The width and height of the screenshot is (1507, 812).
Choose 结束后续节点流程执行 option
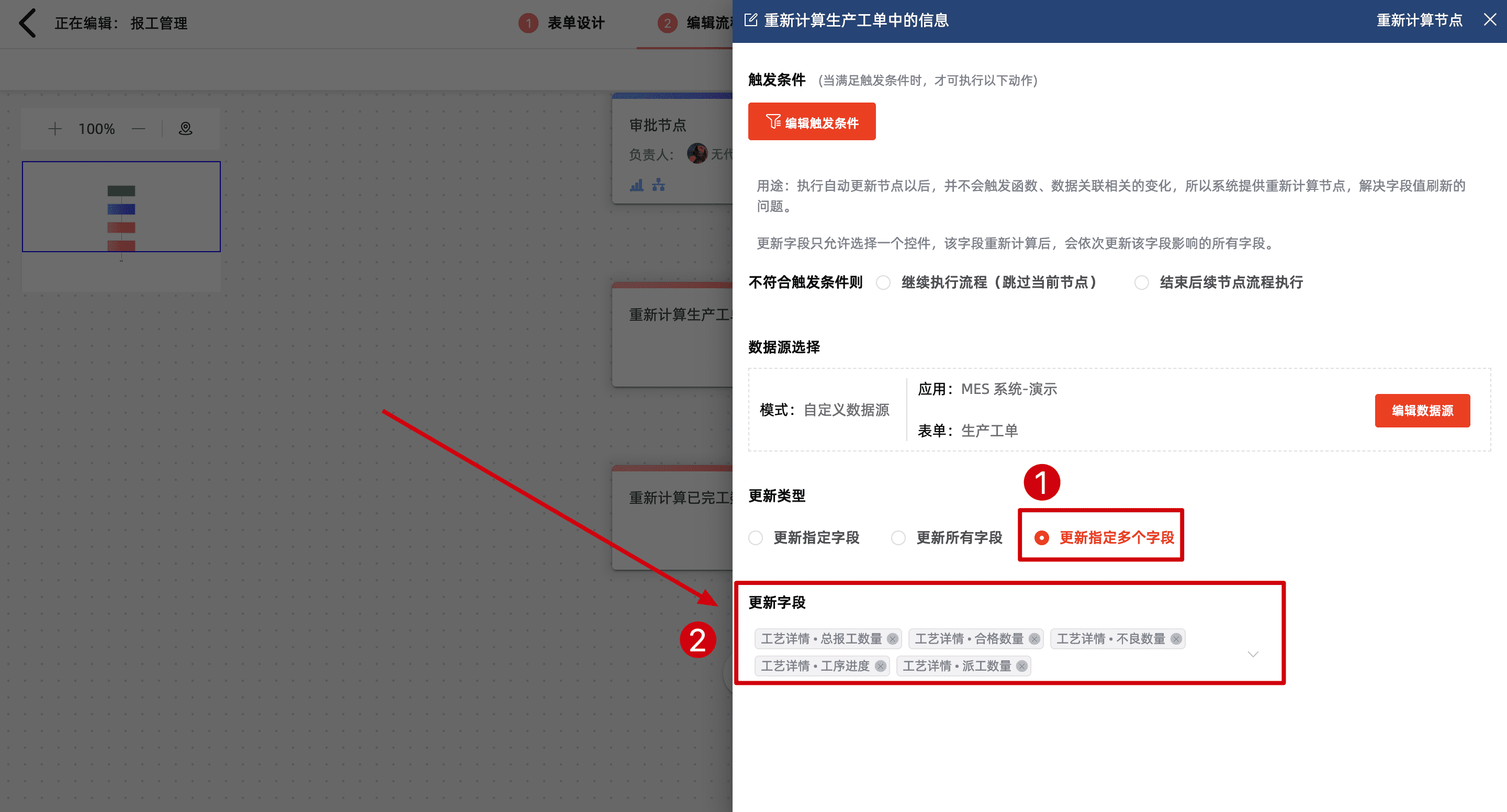point(1141,283)
